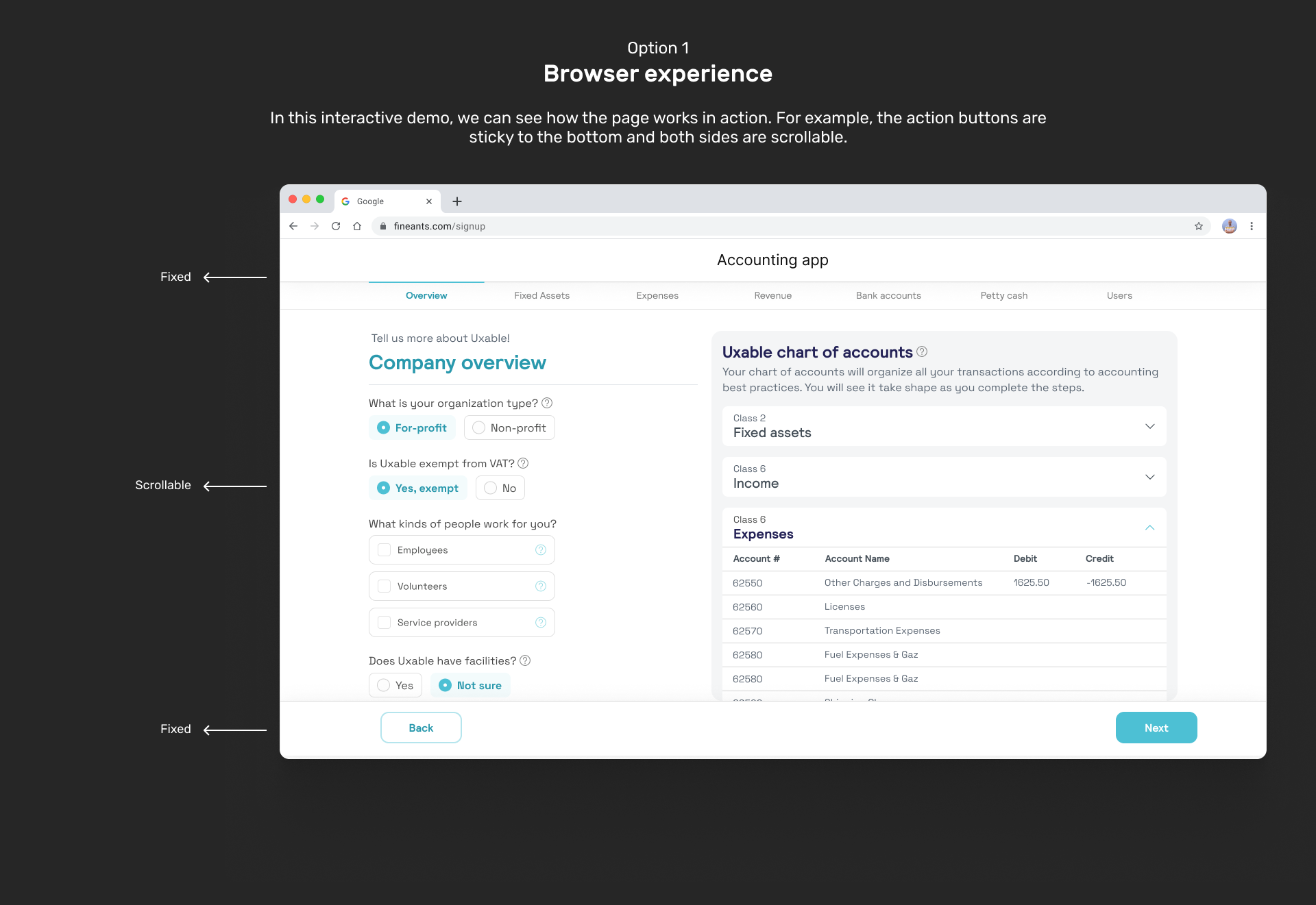Check the Employees checkbox
The width and height of the screenshot is (1316, 905).
pyautogui.click(x=385, y=549)
